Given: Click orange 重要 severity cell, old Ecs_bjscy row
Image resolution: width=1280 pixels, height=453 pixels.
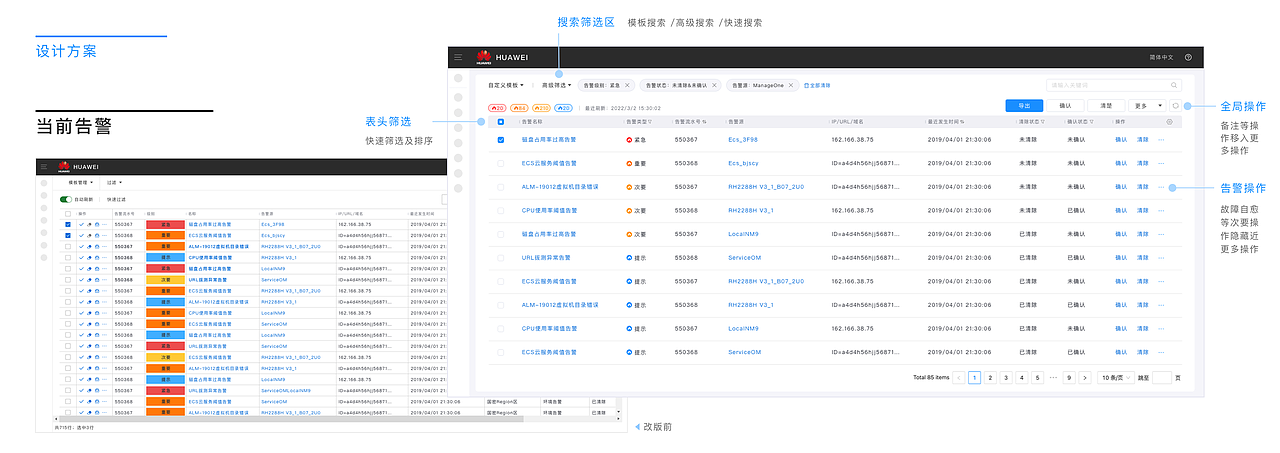Looking at the screenshot, I should point(165,235).
